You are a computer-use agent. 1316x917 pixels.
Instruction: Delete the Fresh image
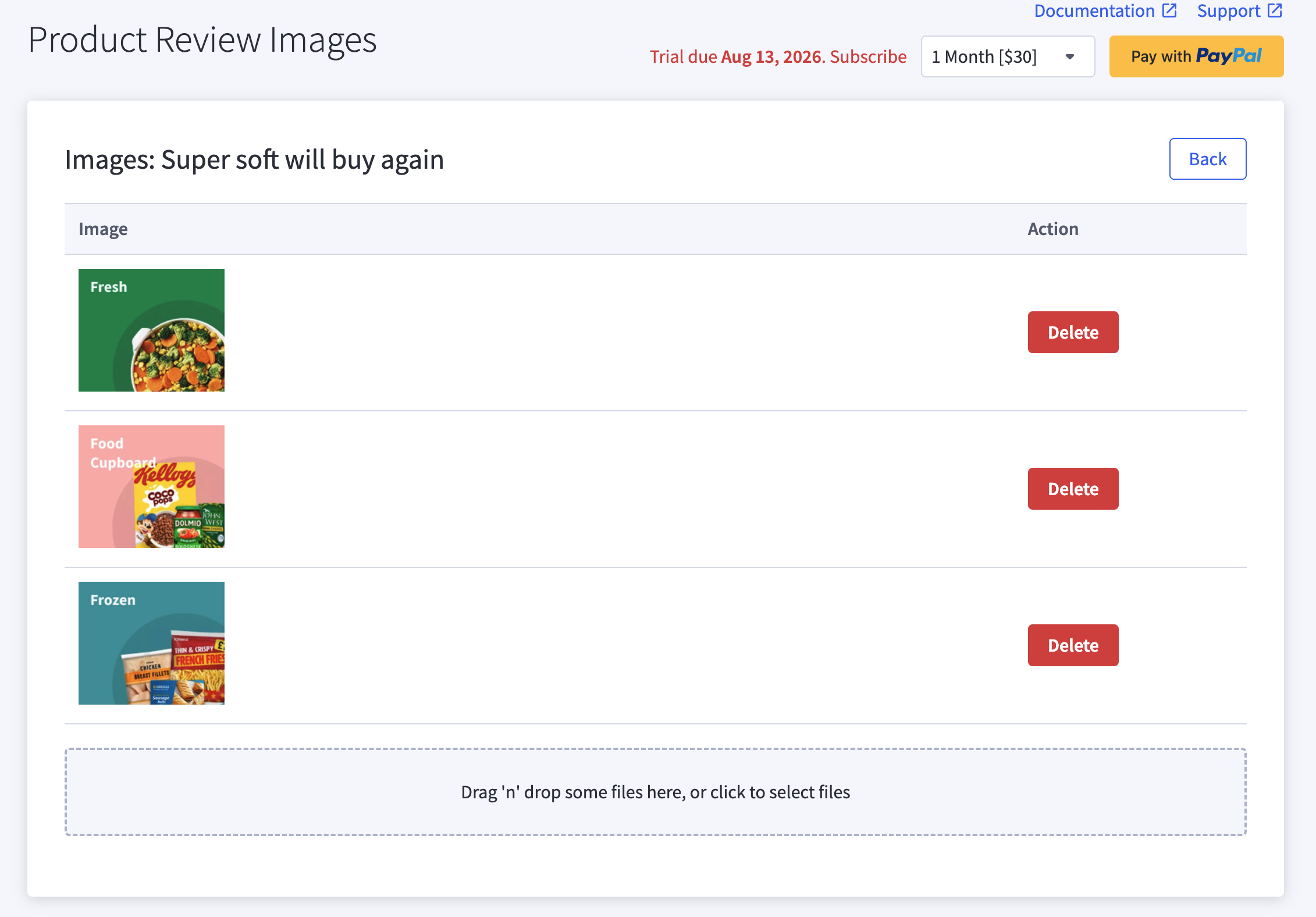pyautogui.click(x=1073, y=332)
